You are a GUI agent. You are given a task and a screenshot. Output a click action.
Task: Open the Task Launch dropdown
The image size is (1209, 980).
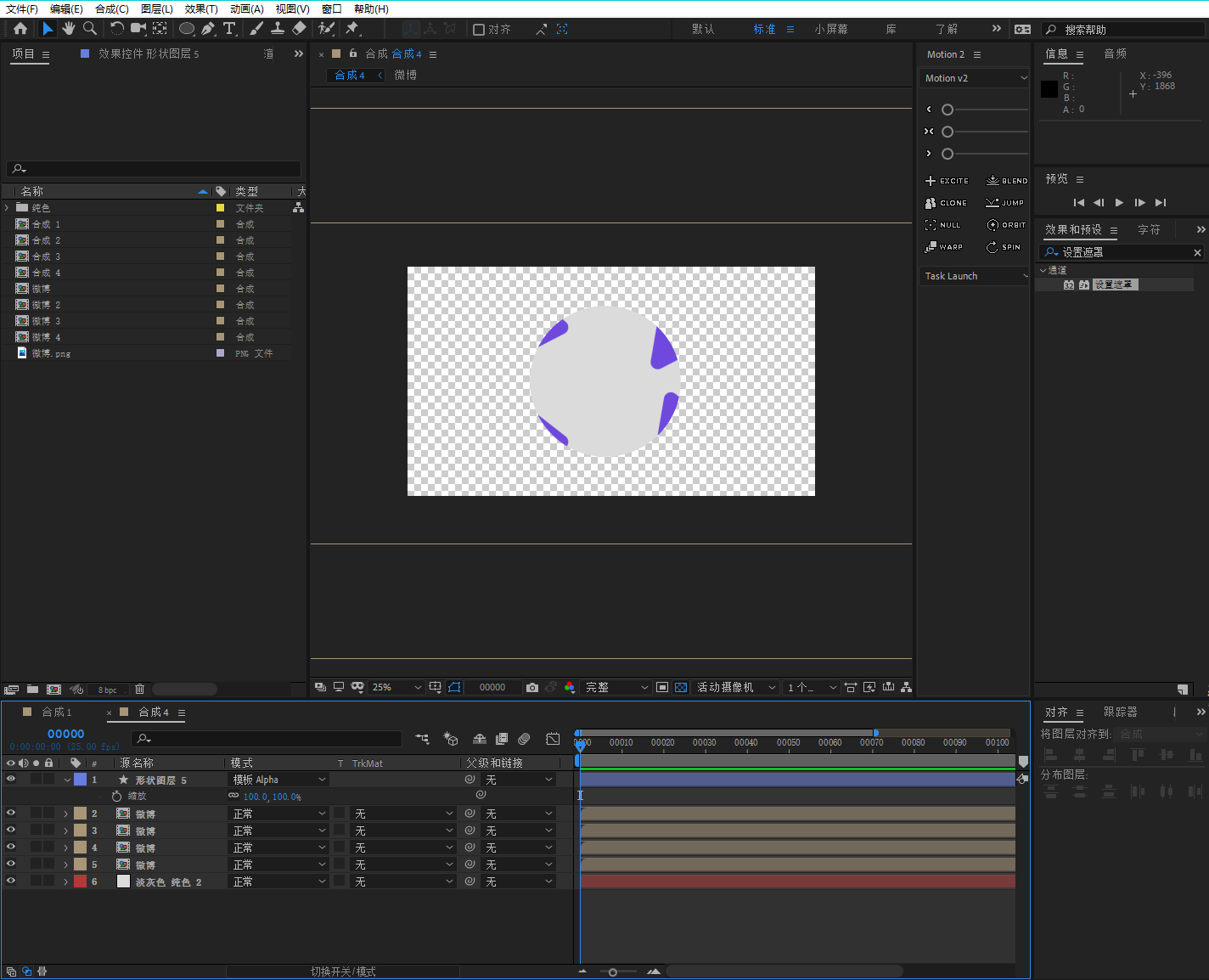(x=975, y=276)
